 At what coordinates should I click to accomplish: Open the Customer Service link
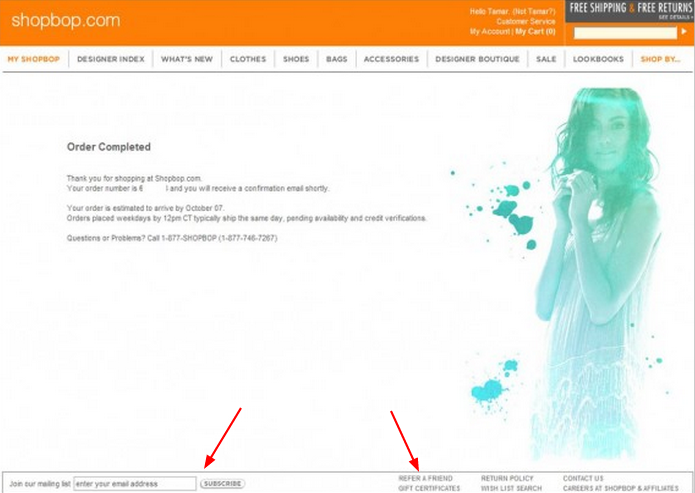click(x=526, y=21)
